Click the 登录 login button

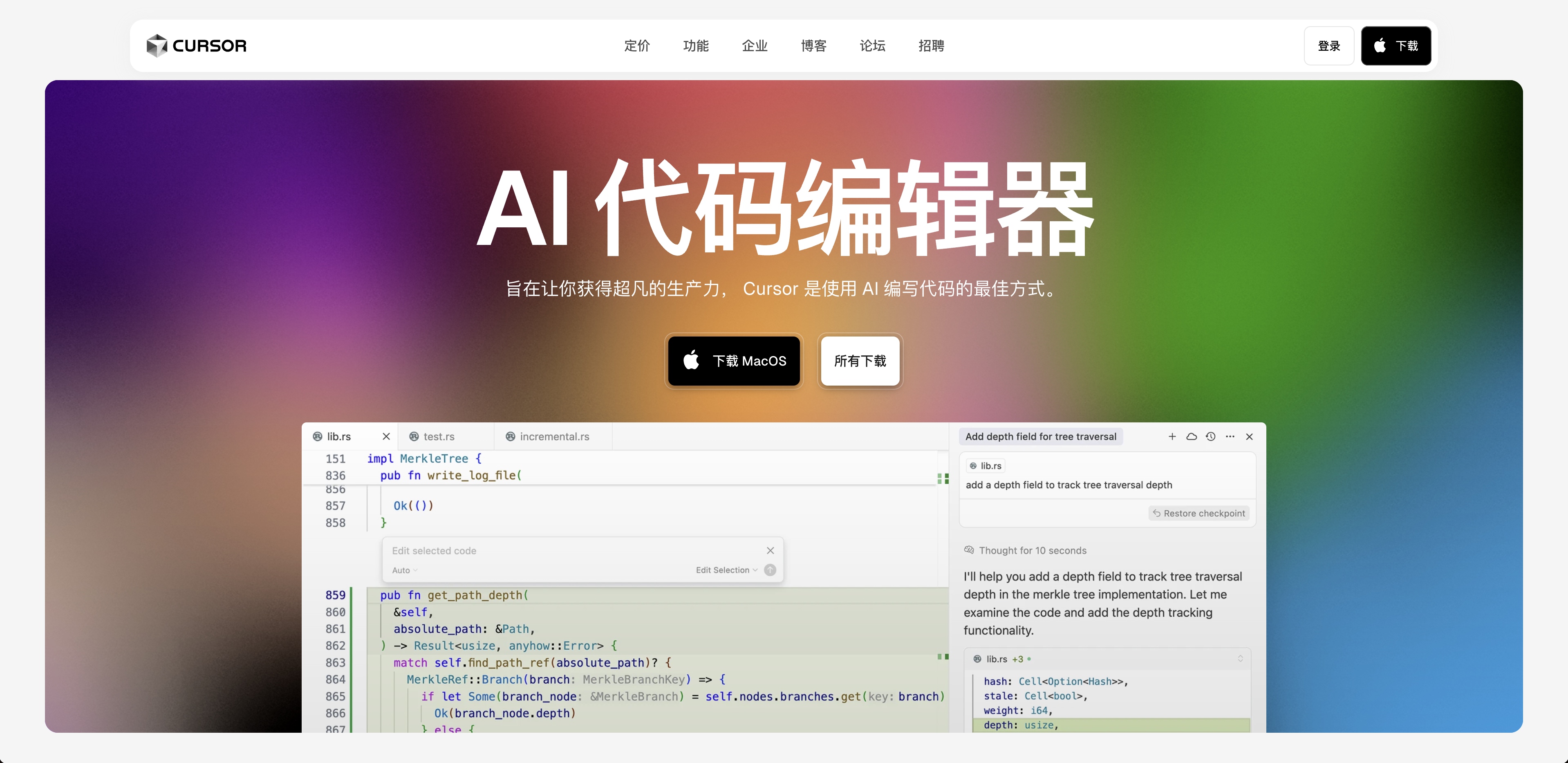pos(1329,46)
